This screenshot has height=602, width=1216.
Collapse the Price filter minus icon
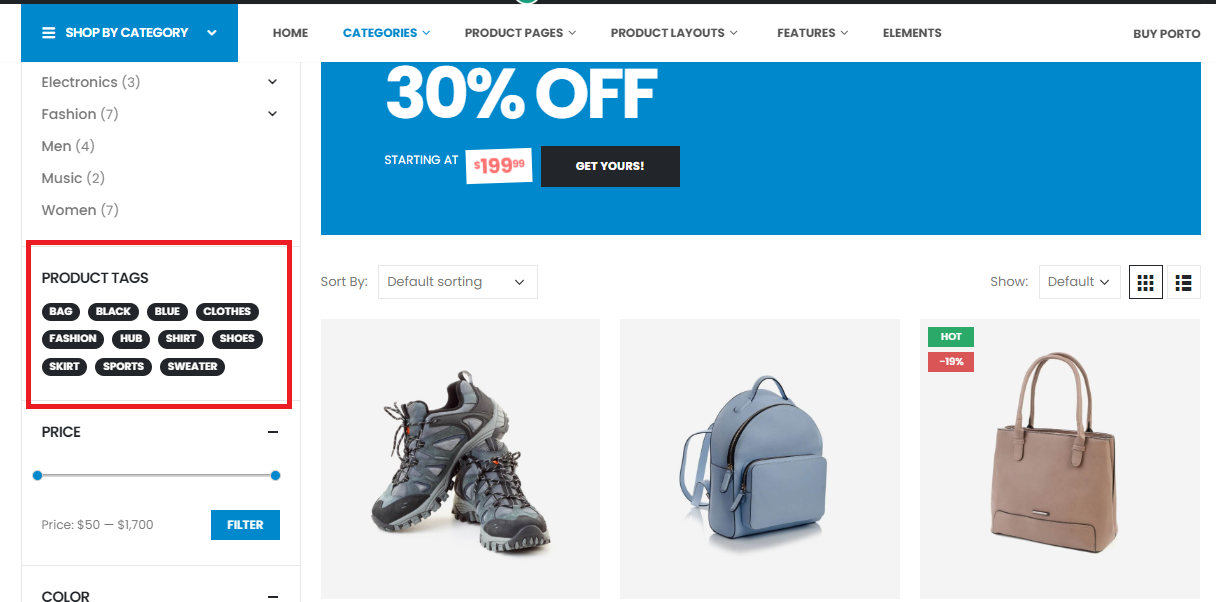pos(273,432)
